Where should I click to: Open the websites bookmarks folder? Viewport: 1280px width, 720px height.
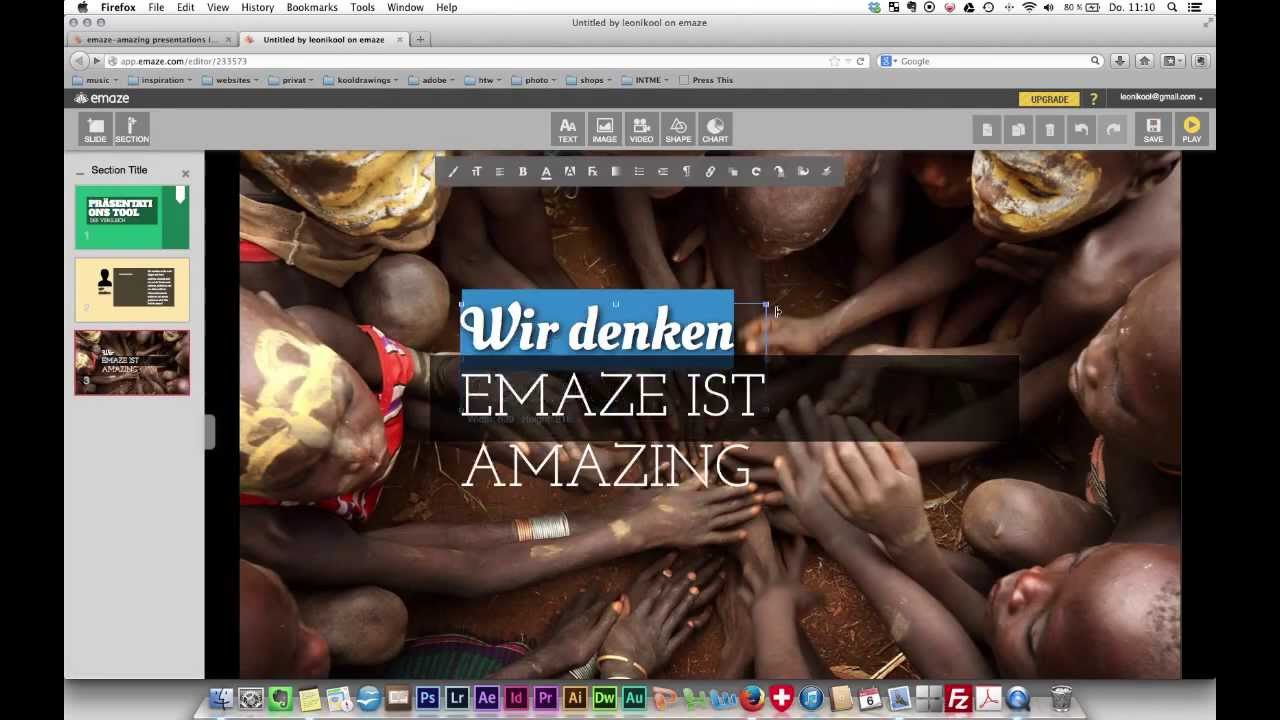point(232,80)
